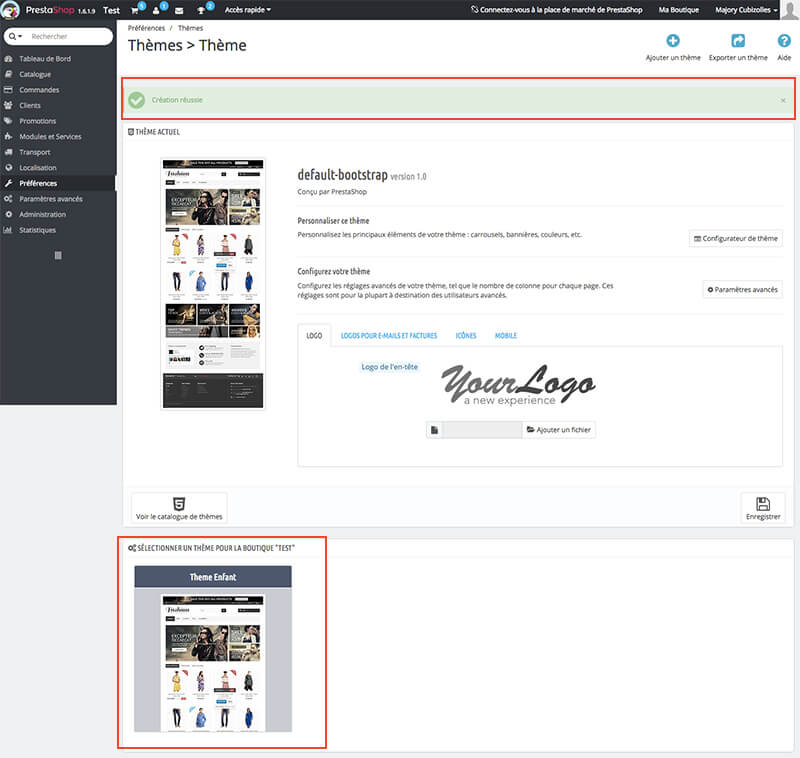Collapse the sidebar menu with bottom toggle

pyautogui.click(x=58, y=256)
